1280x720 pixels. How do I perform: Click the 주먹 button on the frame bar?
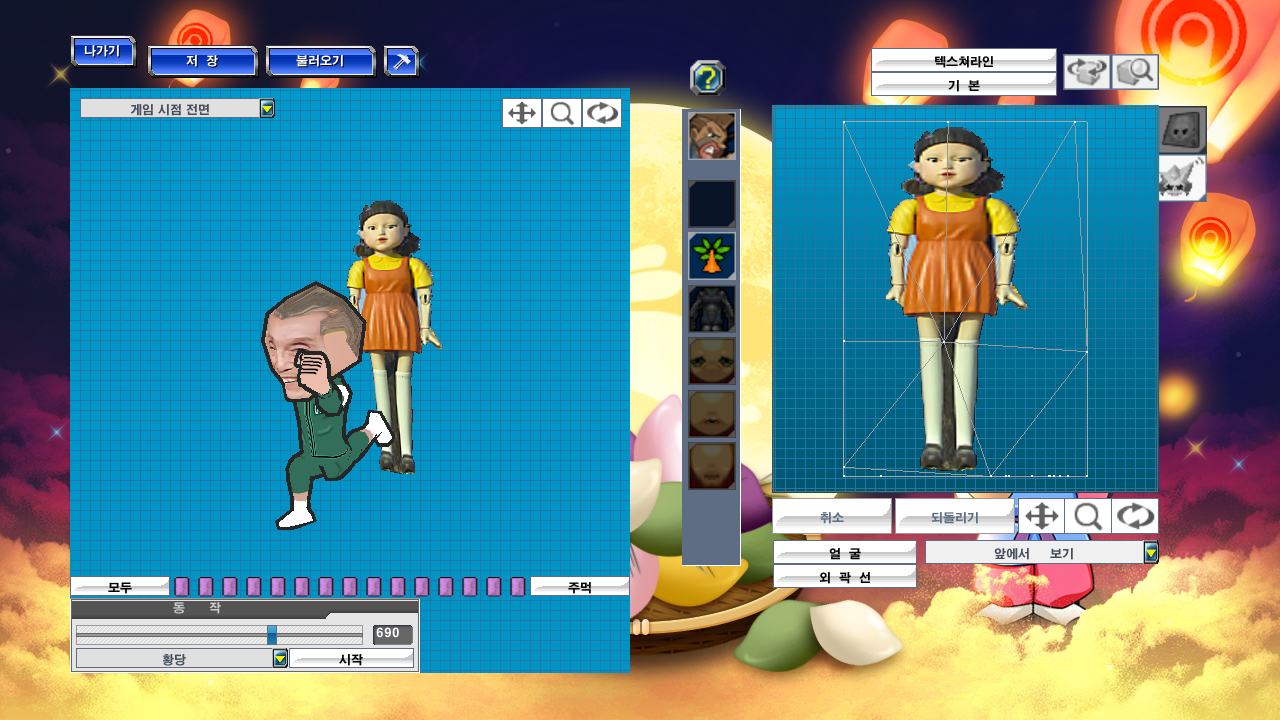579,587
